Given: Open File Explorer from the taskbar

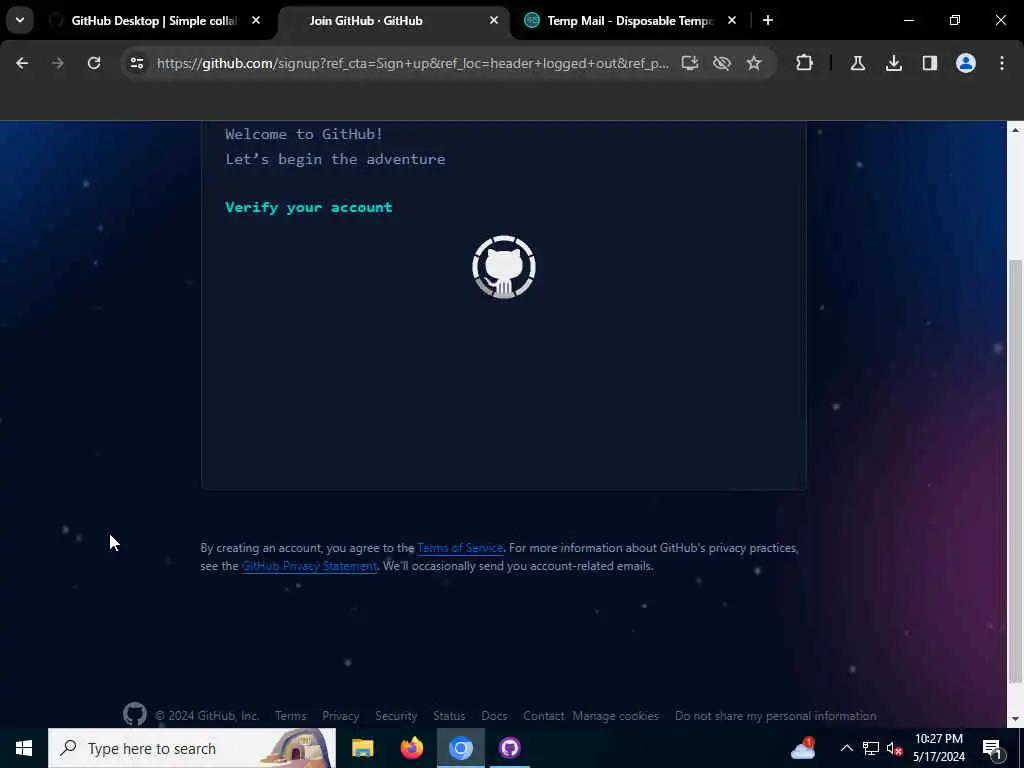Looking at the screenshot, I should point(362,748).
